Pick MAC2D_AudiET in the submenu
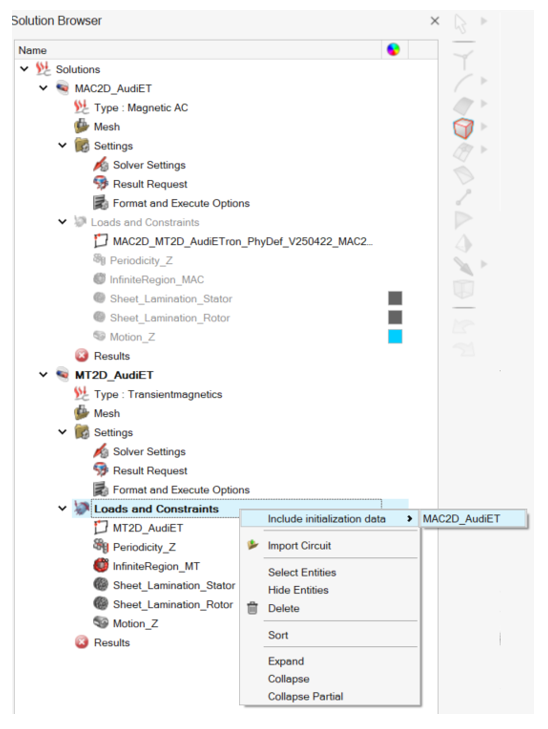This screenshot has width=548, height=729. point(474,518)
